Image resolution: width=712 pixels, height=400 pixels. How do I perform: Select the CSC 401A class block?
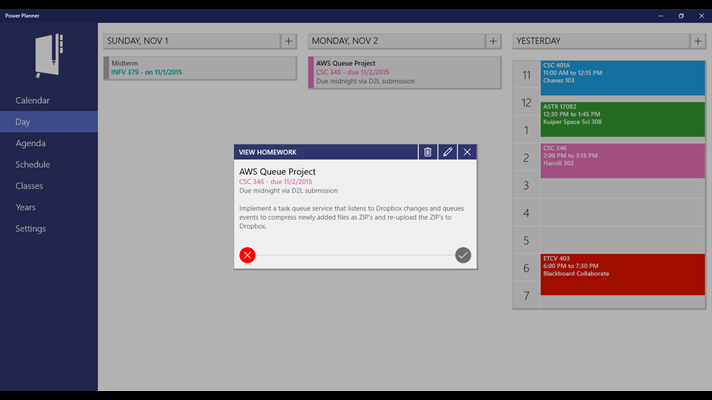click(623, 78)
